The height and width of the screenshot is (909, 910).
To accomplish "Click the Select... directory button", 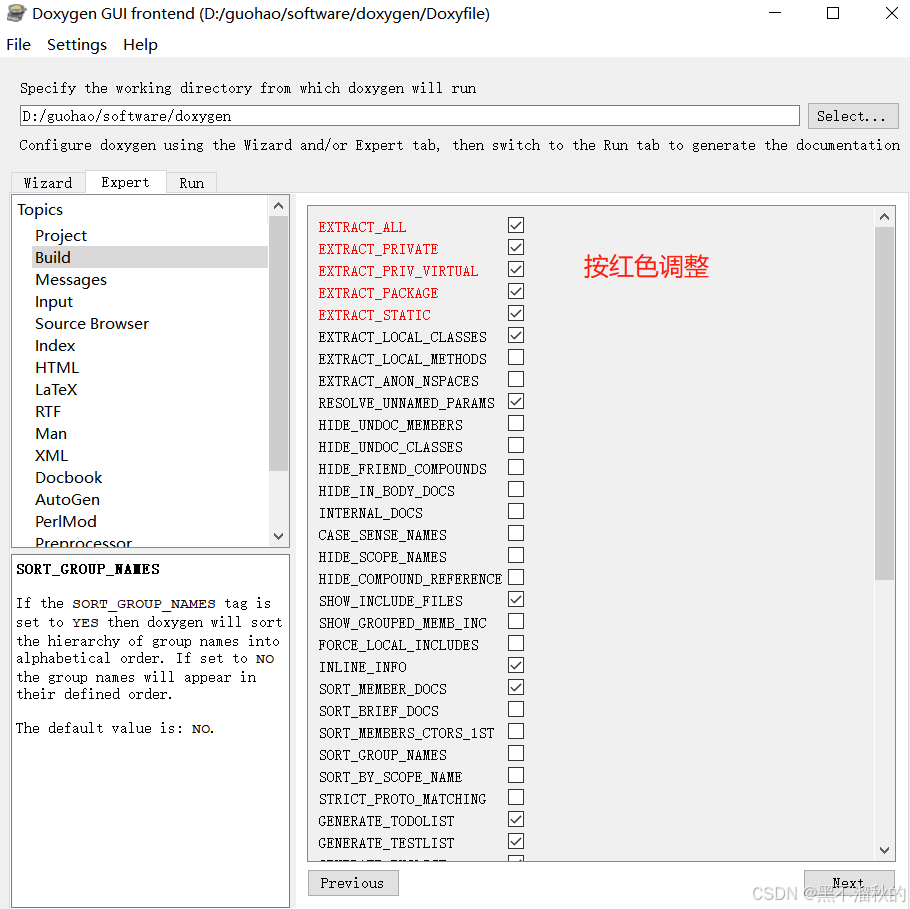I will (853, 116).
